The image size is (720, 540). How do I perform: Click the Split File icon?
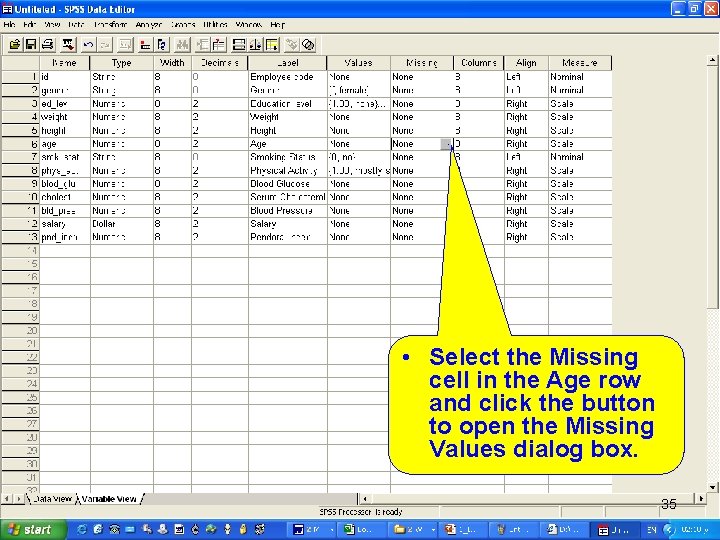pos(239,45)
